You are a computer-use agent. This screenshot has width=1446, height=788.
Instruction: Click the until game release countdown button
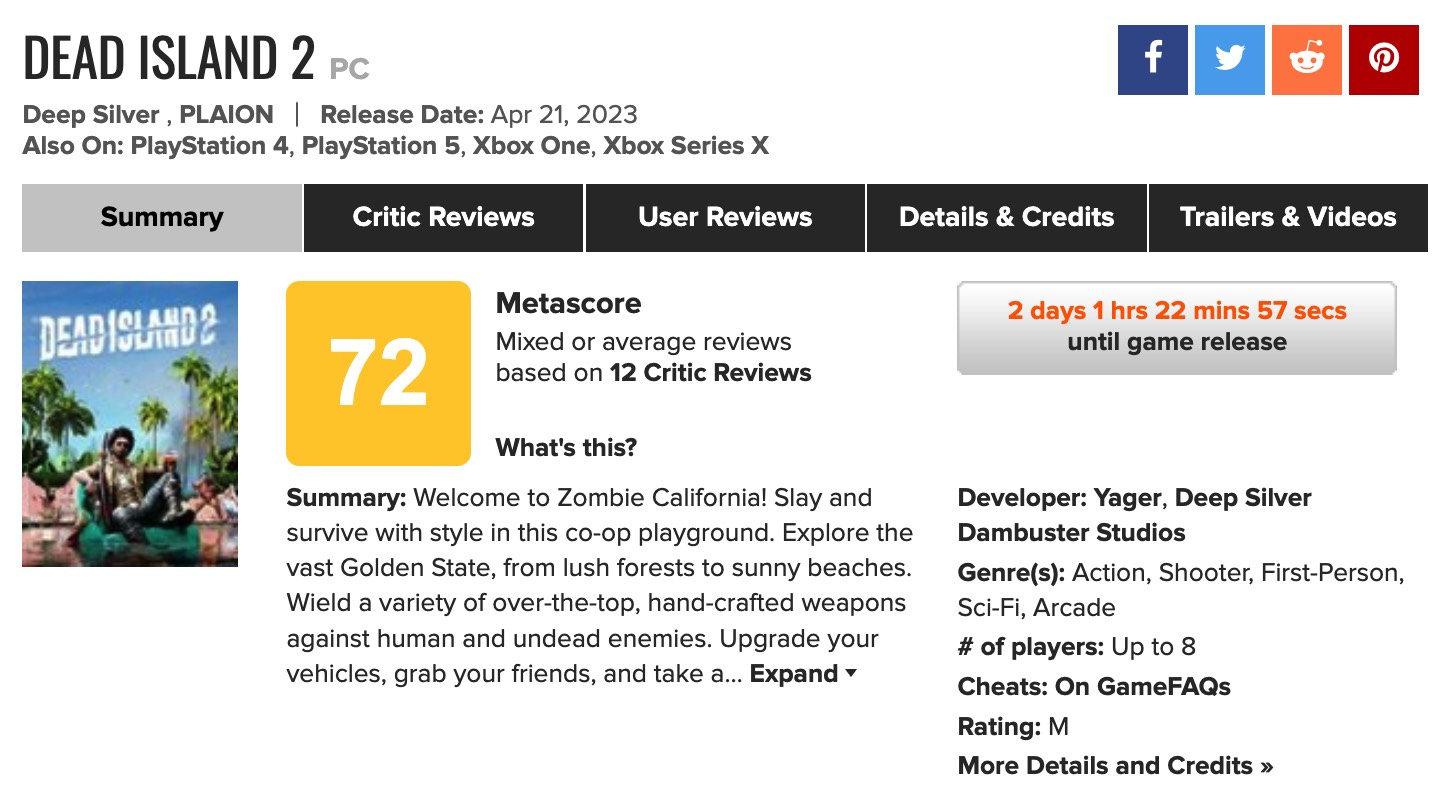click(x=1176, y=328)
